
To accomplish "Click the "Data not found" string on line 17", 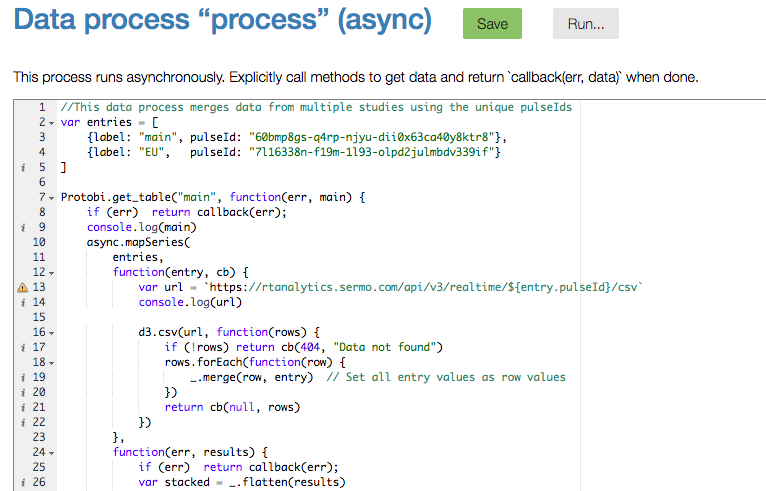I will click(x=384, y=347).
